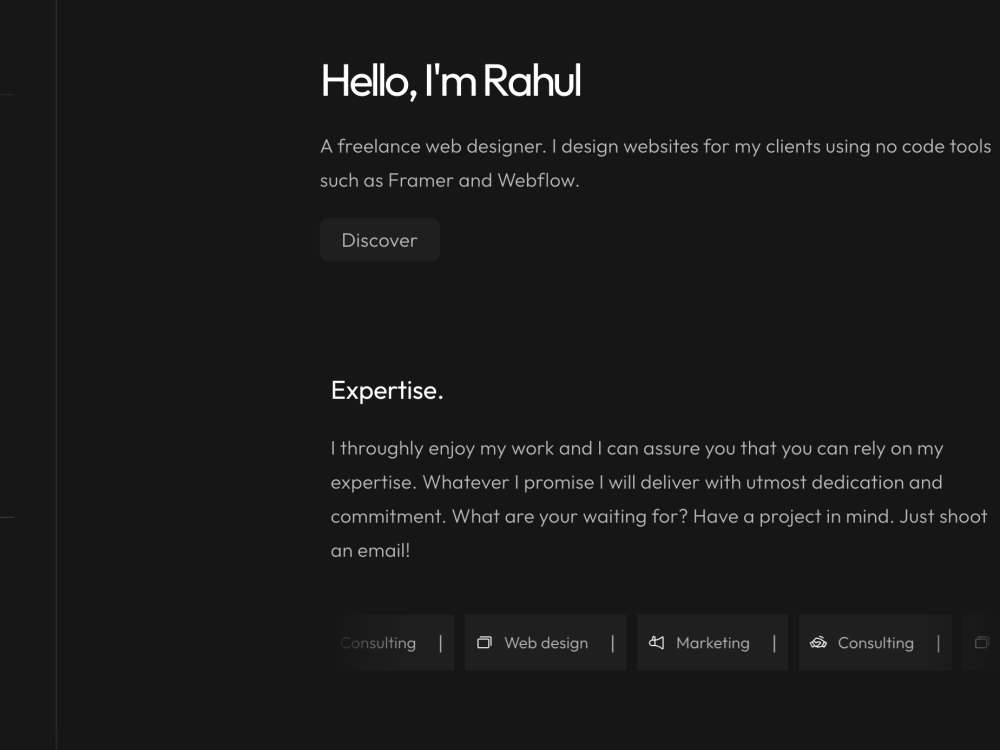Click the handshake icon beside Consulting
The height and width of the screenshot is (750, 1000).
pyautogui.click(x=818, y=642)
